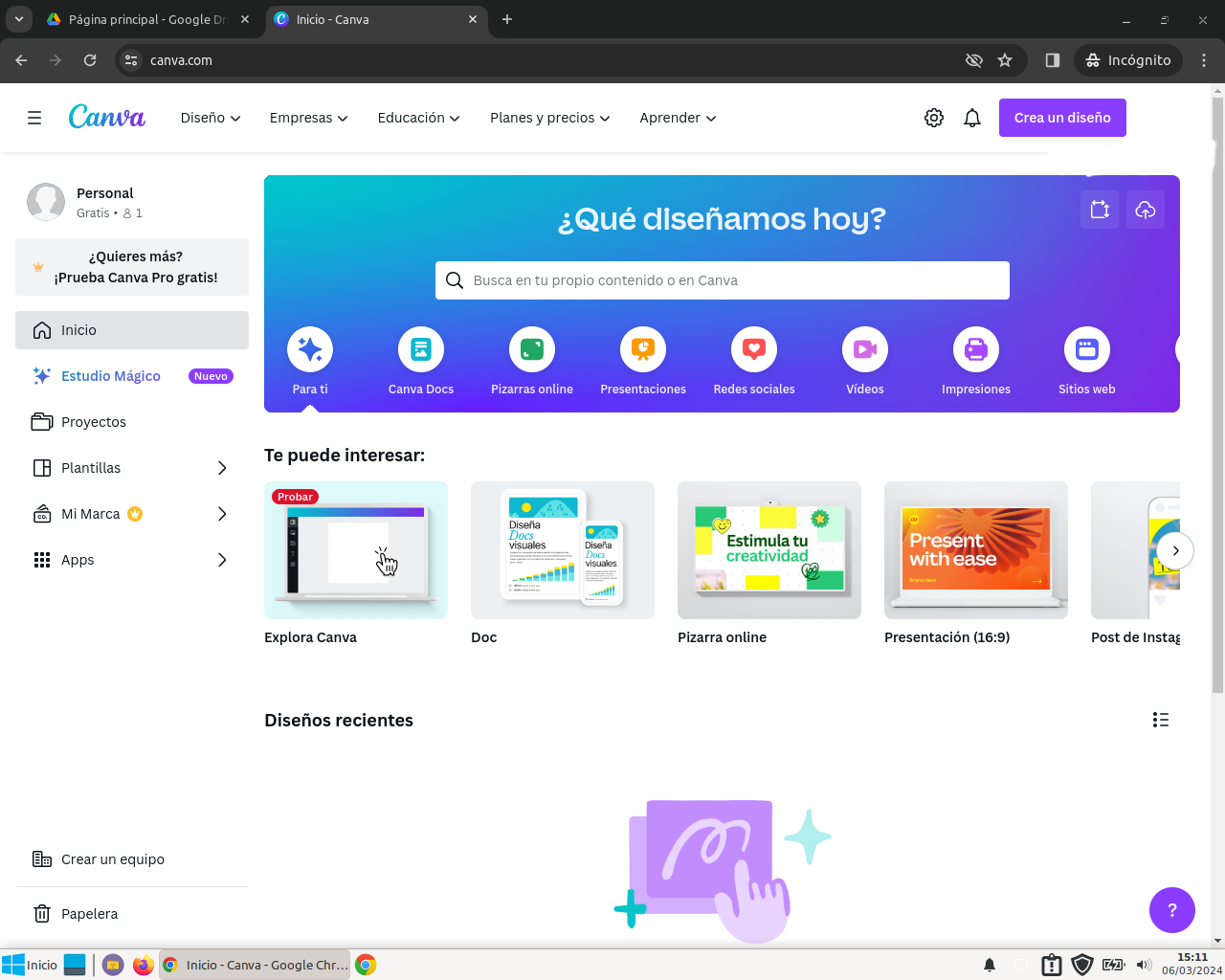Select the Canva Docs category icon

421,350
